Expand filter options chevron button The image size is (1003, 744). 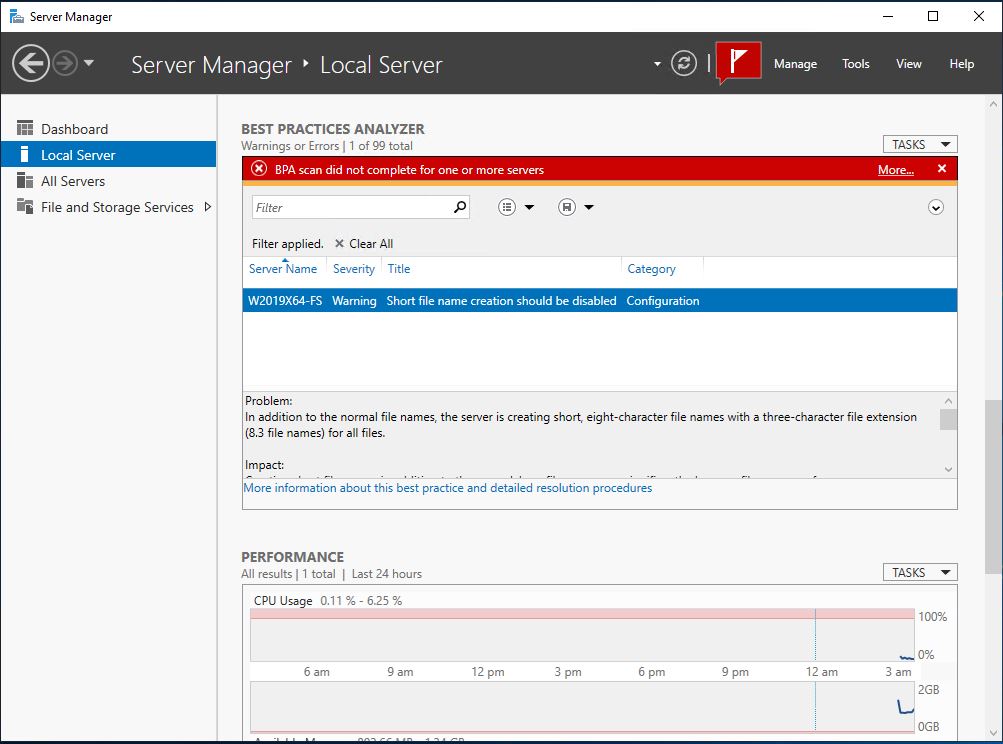coord(936,207)
